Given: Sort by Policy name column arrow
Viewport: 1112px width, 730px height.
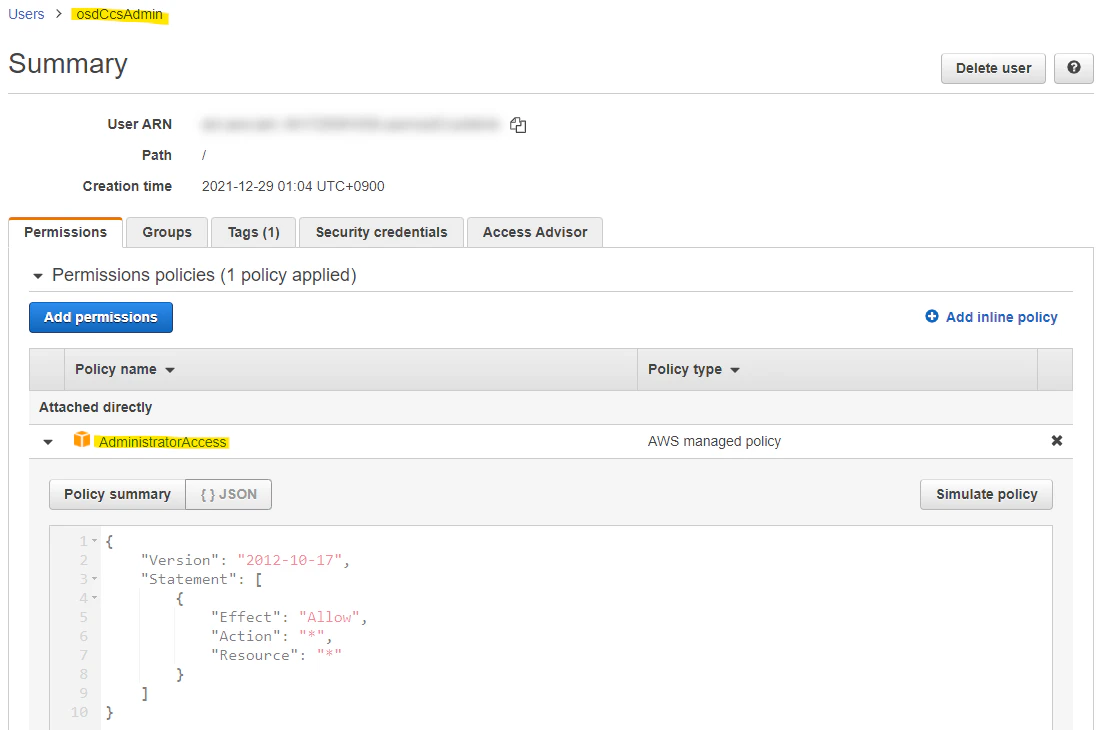Looking at the screenshot, I should (170, 370).
